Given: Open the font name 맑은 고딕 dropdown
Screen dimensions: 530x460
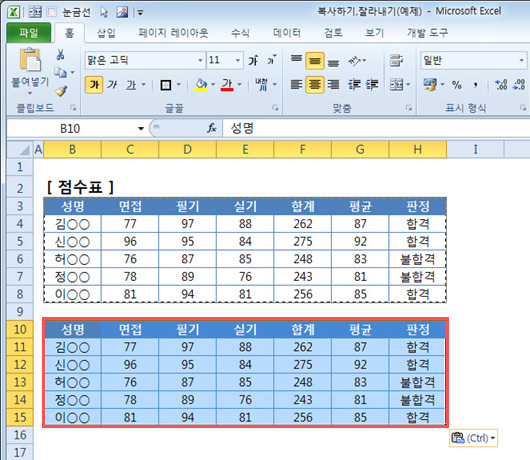Looking at the screenshot, I should tap(200, 60).
